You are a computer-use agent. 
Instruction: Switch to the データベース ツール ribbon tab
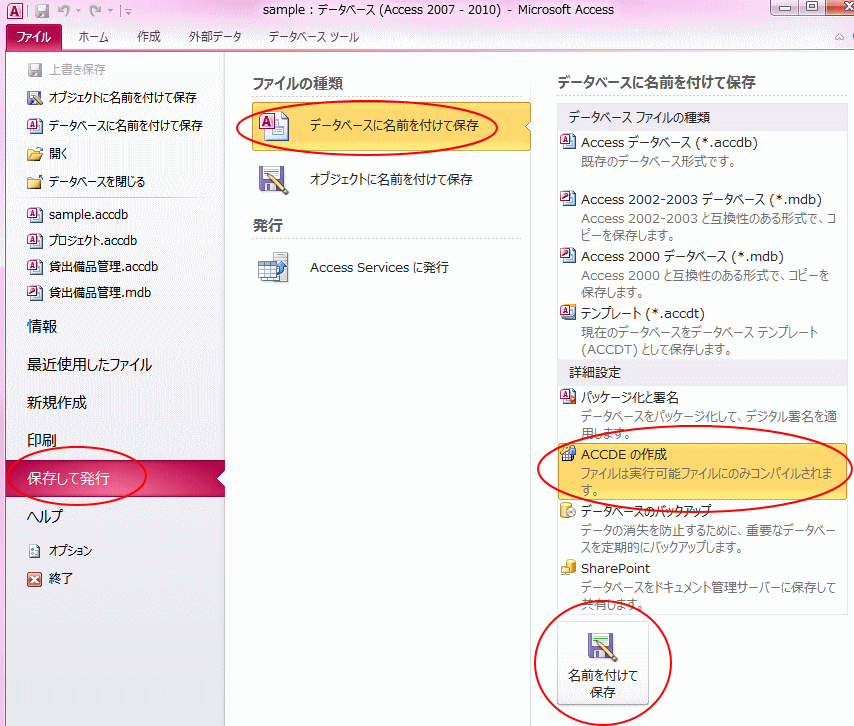point(313,37)
